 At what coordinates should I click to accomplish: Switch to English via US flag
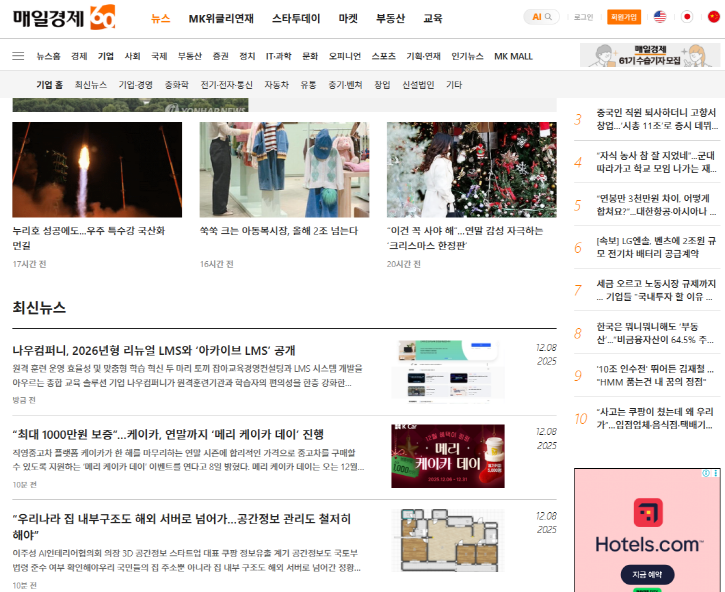pos(660,17)
